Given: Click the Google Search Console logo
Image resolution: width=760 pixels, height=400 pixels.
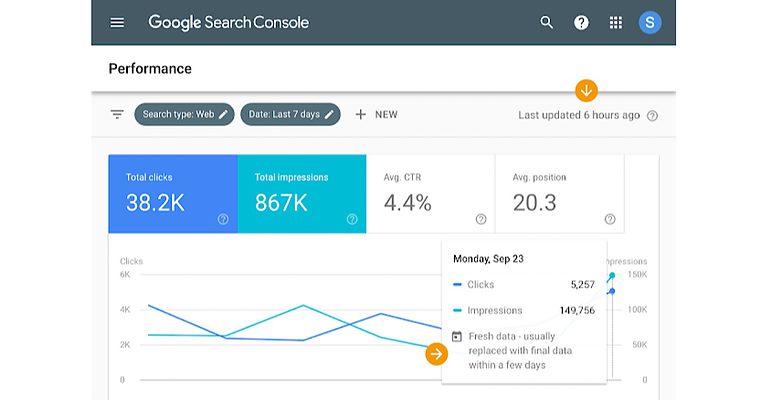Looking at the screenshot, I should pyautogui.click(x=228, y=22).
